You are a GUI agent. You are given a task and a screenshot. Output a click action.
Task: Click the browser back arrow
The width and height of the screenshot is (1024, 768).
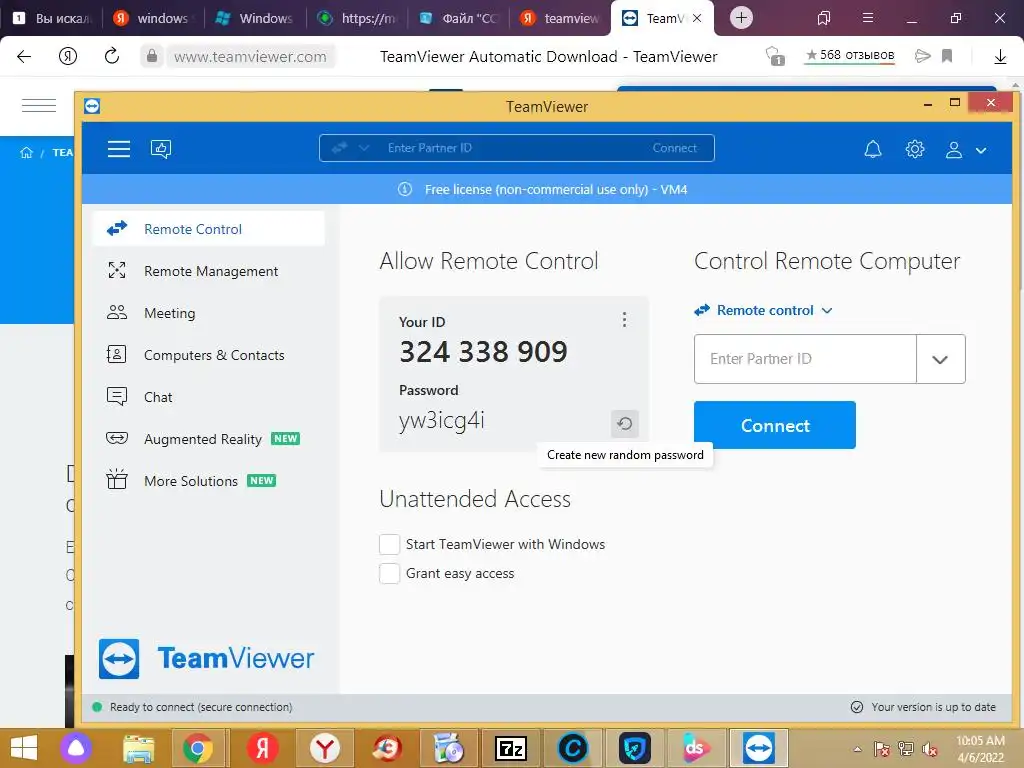(x=24, y=57)
